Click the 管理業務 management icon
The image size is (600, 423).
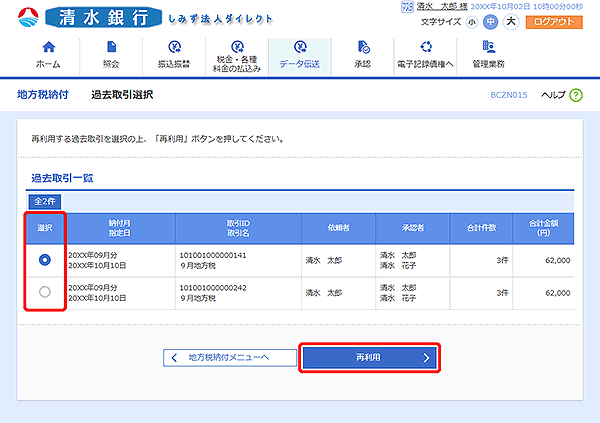coord(489,48)
